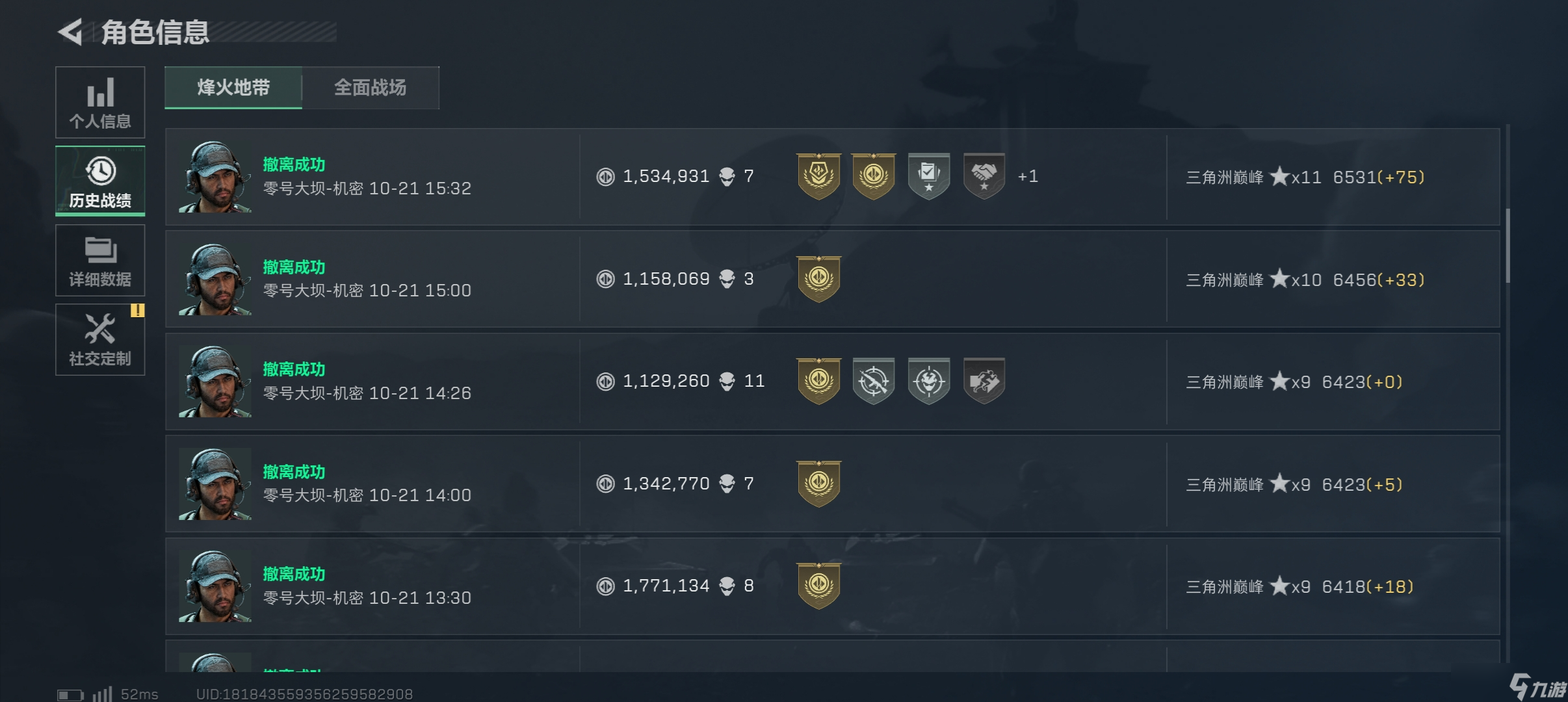The height and width of the screenshot is (702, 1568).
Task: Click the UID text at the bottom
Action: point(304,694)
